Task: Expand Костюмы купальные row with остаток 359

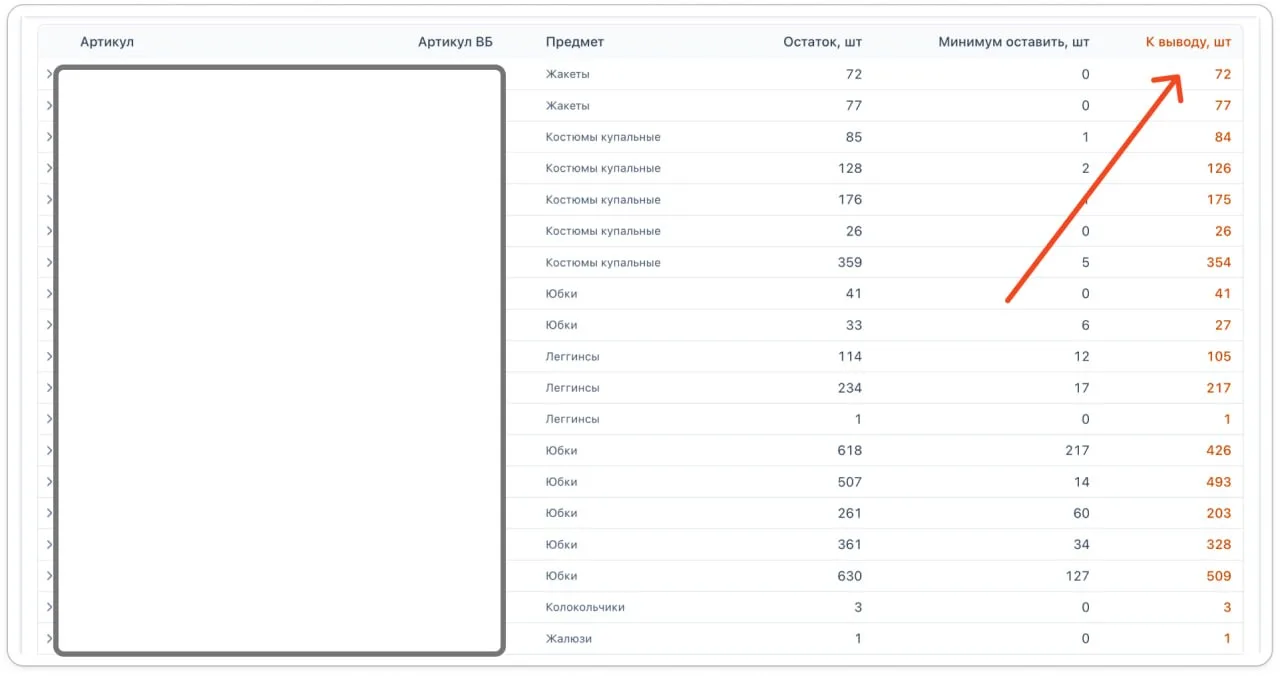Action: tap(49, 262)
